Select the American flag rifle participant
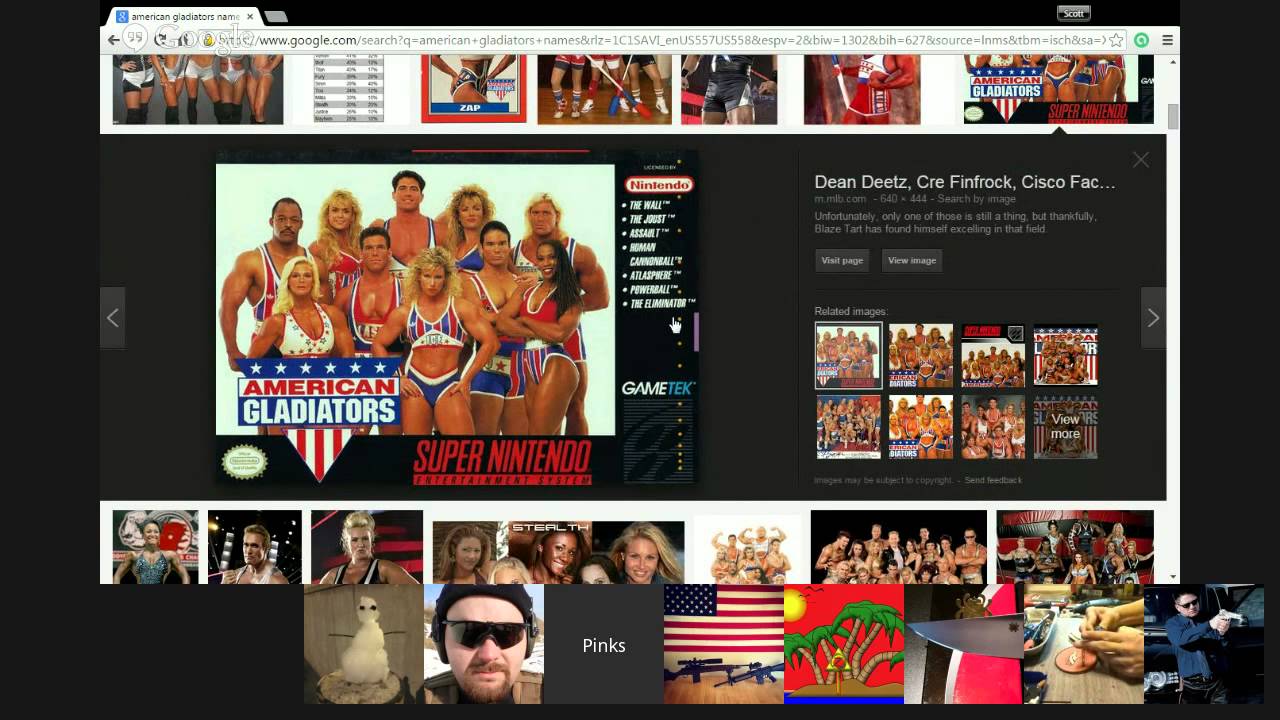The width and height of the screenshot is (1280, 720). 724,644
